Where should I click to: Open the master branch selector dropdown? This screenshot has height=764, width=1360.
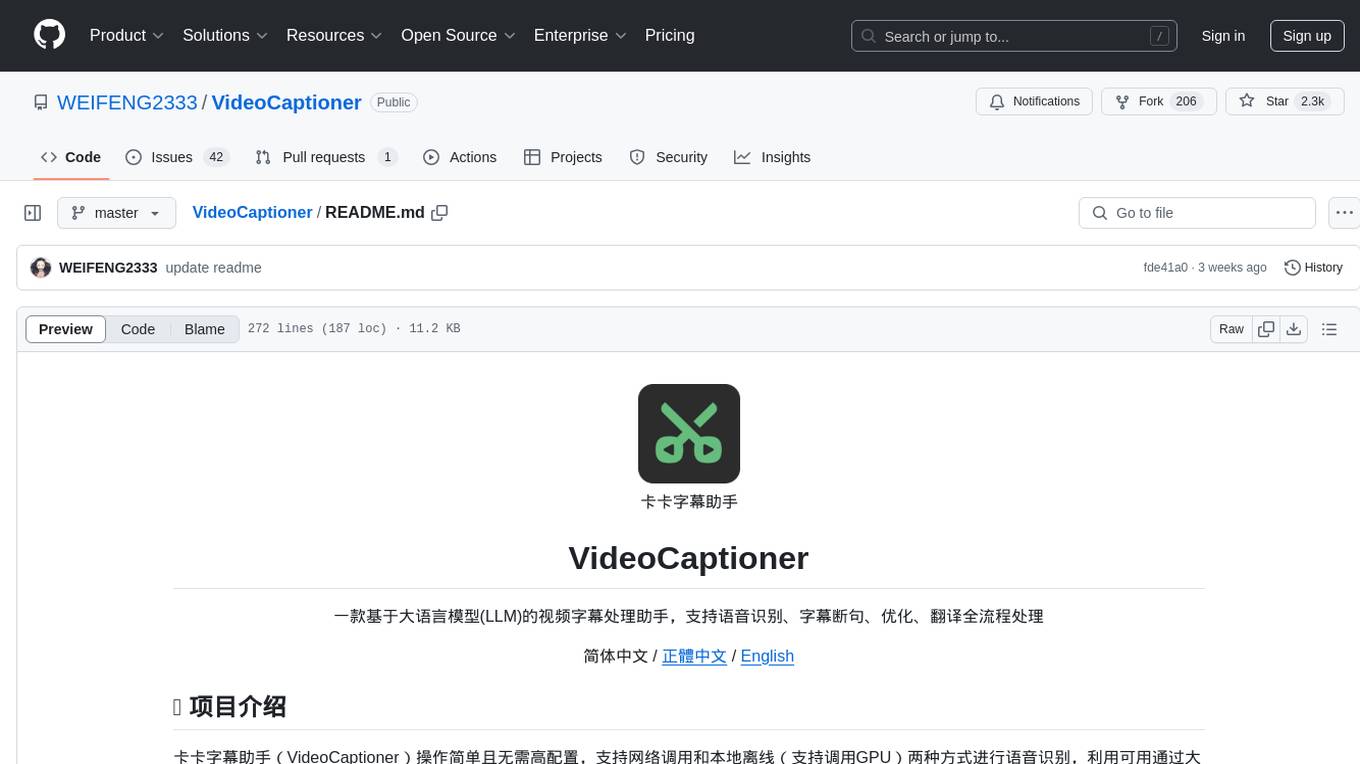[116, 213]
